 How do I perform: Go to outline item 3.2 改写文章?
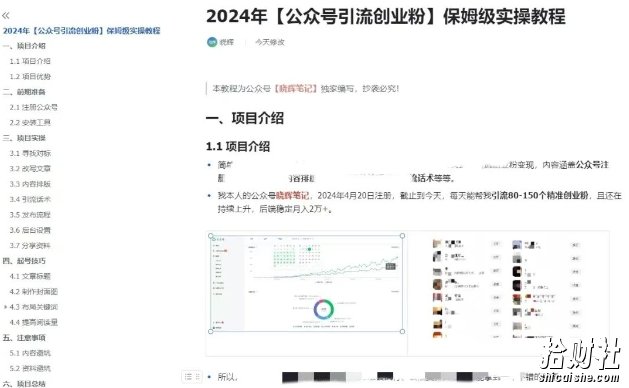[30, 169]
